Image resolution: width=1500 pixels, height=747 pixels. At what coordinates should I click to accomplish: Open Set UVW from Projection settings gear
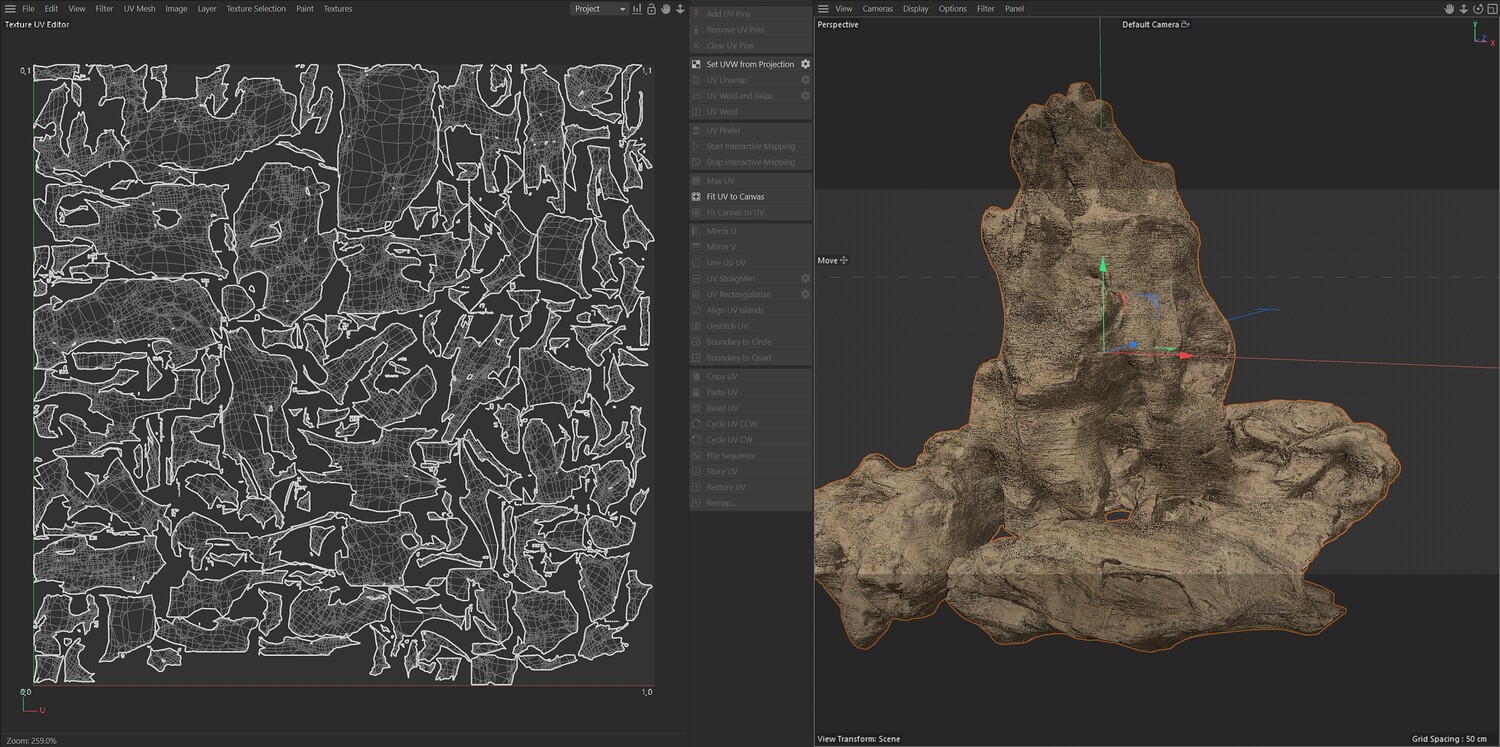point(805,64)
